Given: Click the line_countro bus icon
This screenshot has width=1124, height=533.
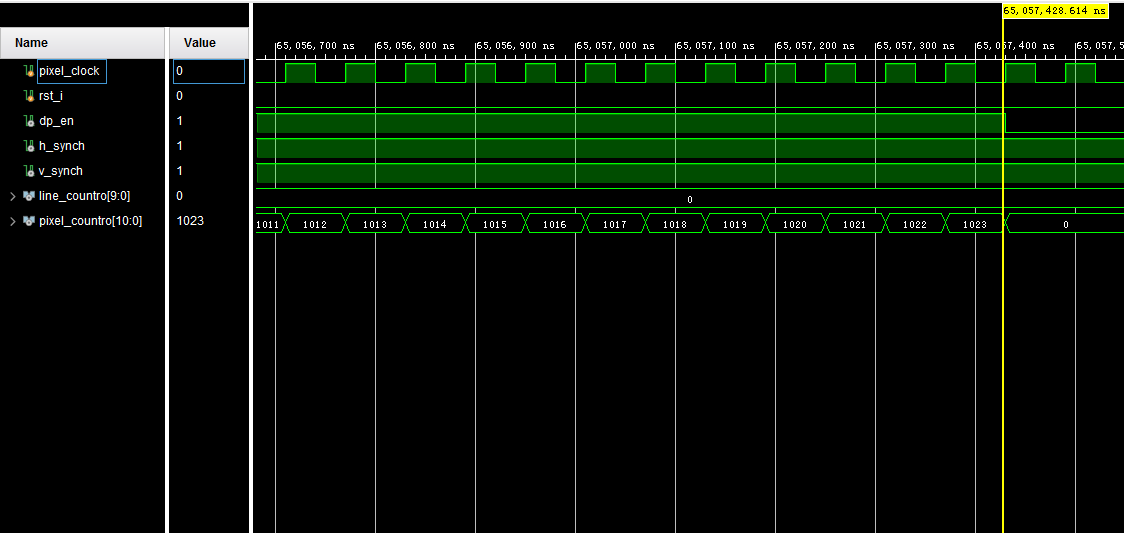Looking at the screenshot, I should (x=29, y=196).
